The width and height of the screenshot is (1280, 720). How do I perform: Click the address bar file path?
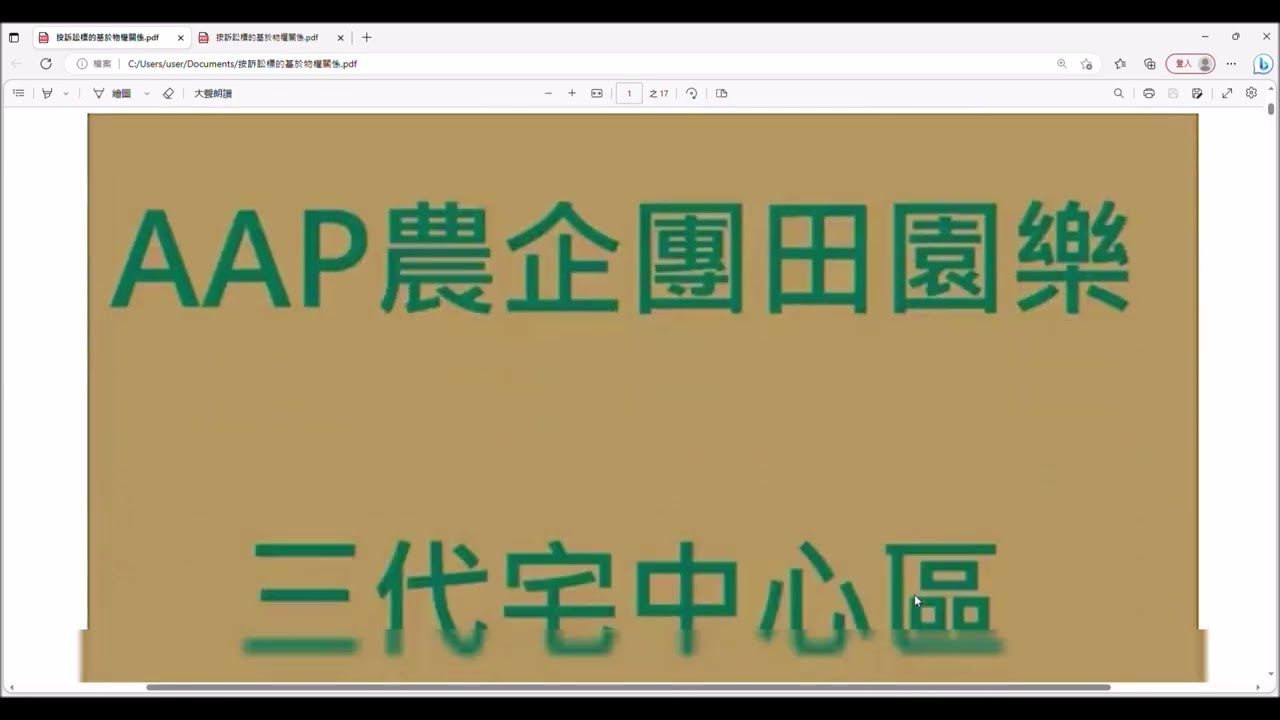(x=242, y=63)
